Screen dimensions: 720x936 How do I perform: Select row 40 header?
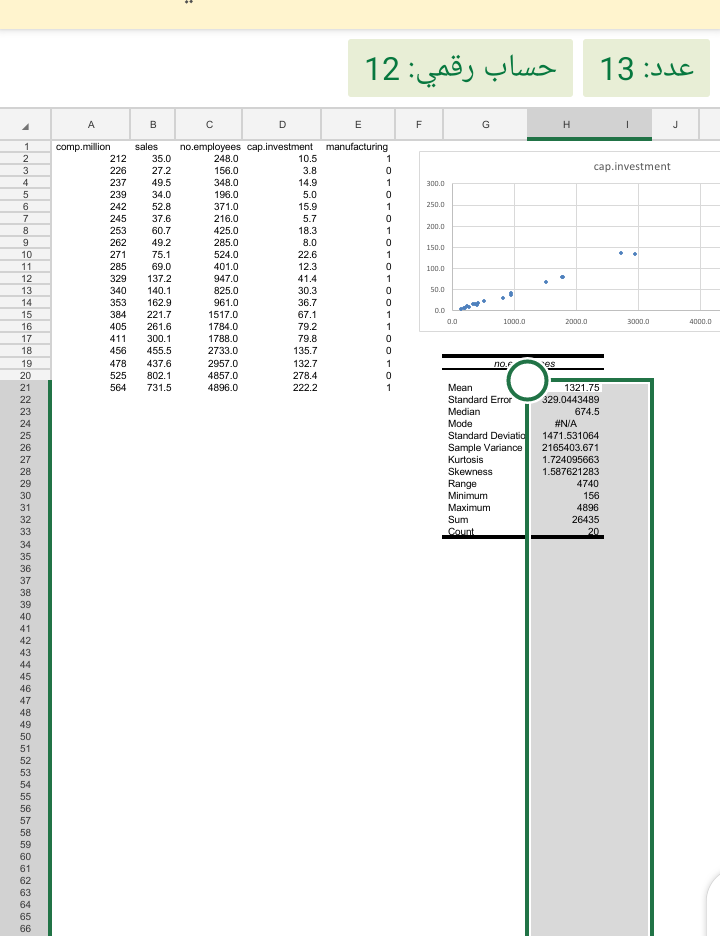(26, 617)
